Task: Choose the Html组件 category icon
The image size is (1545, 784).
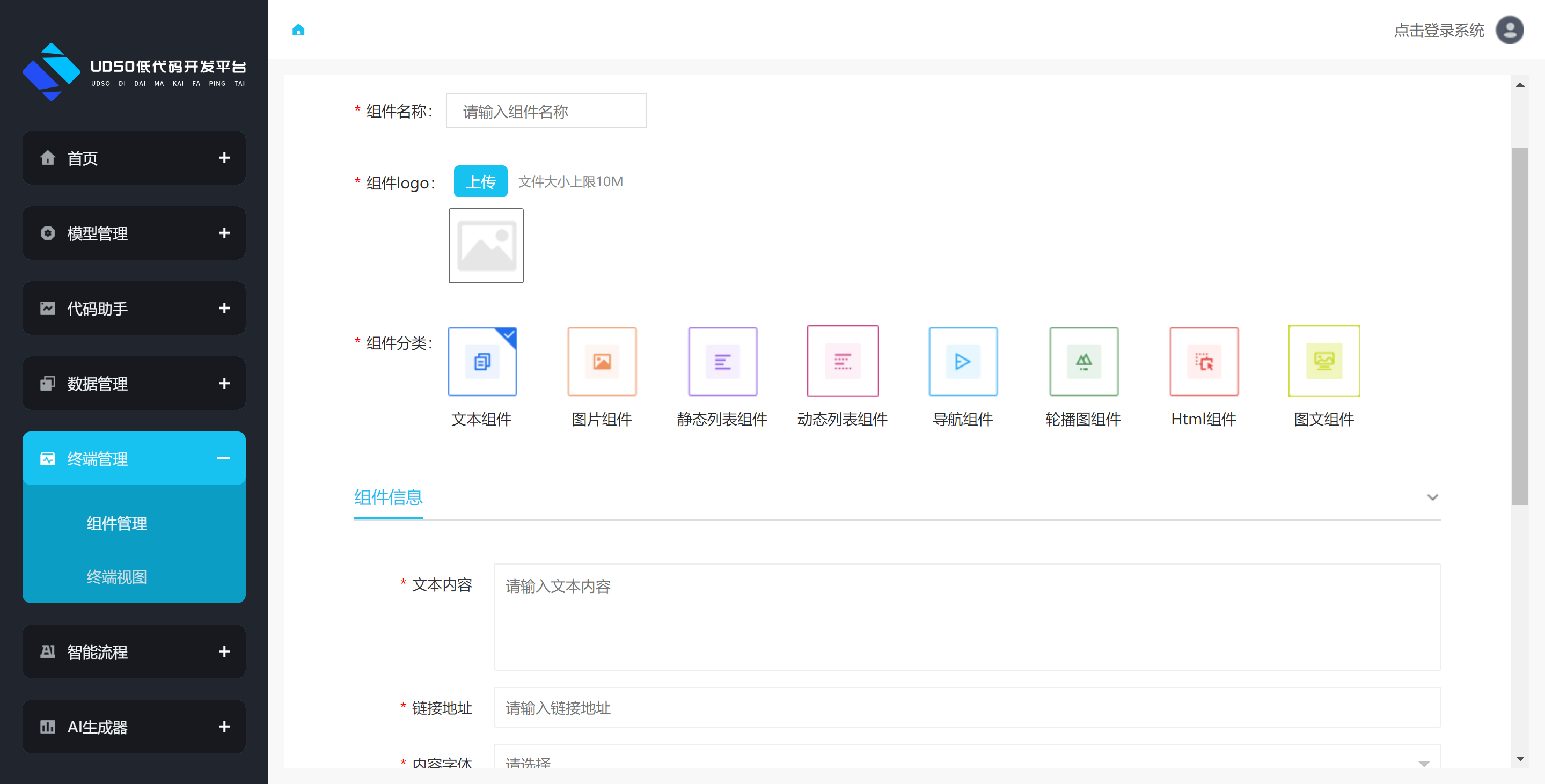Action: (x=1204, y=361)
